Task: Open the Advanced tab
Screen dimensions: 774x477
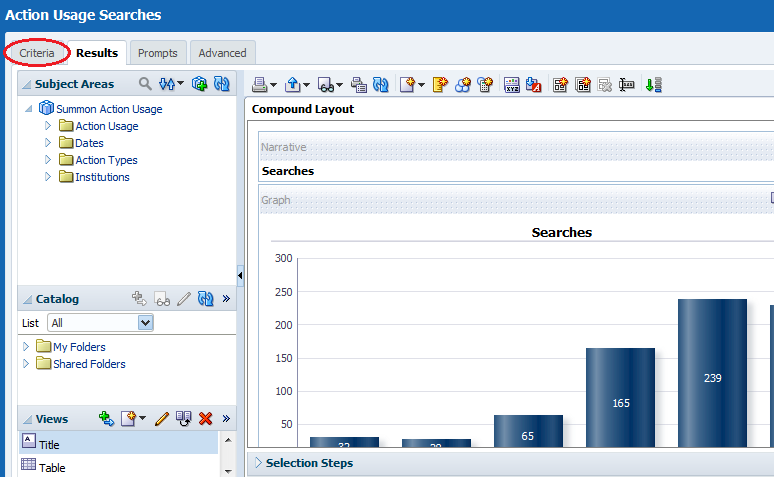Action: [222, 53]
